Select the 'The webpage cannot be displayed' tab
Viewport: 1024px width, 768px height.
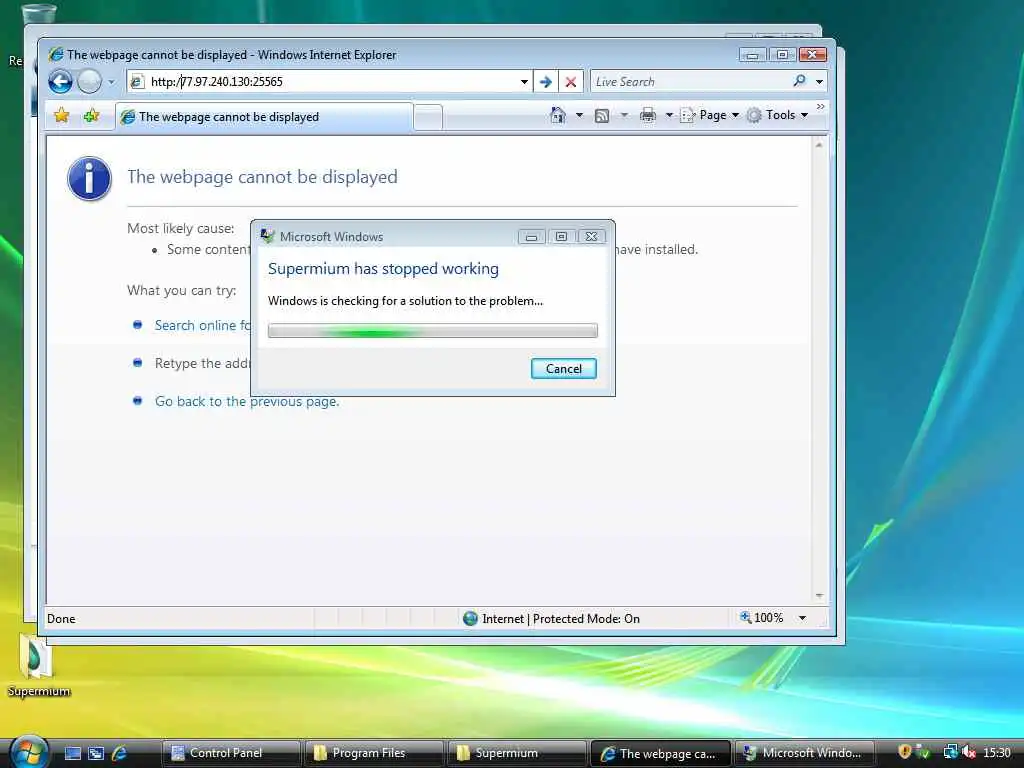(264, 117)
